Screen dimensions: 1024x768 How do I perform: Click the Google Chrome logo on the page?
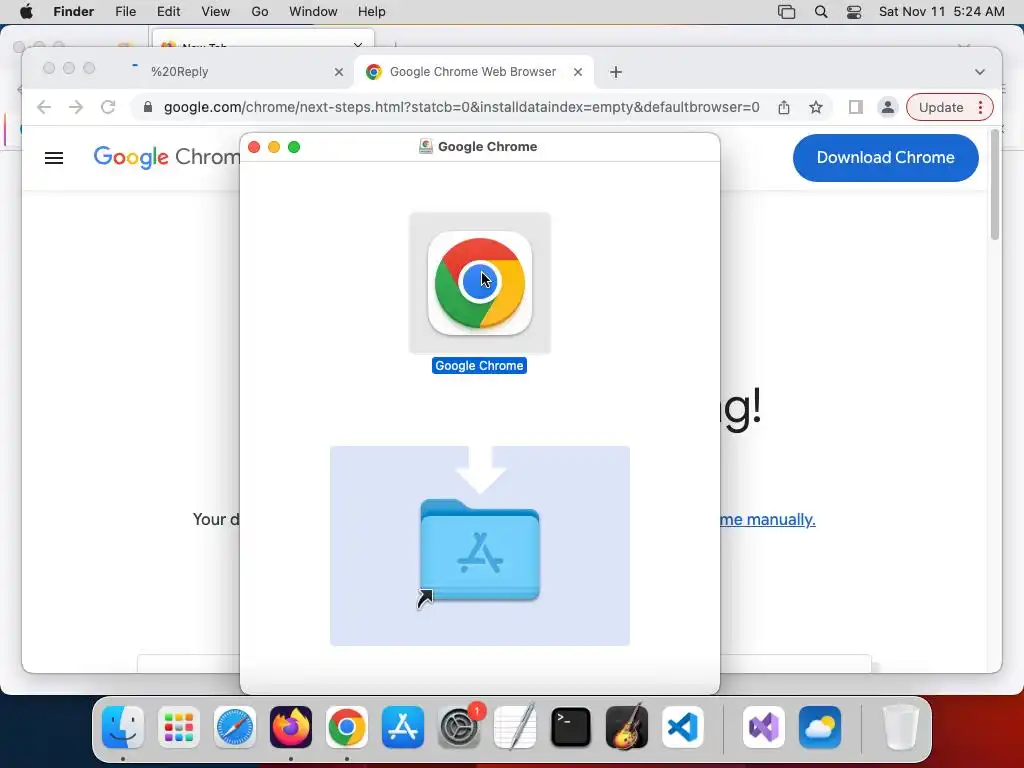point(167,157)
